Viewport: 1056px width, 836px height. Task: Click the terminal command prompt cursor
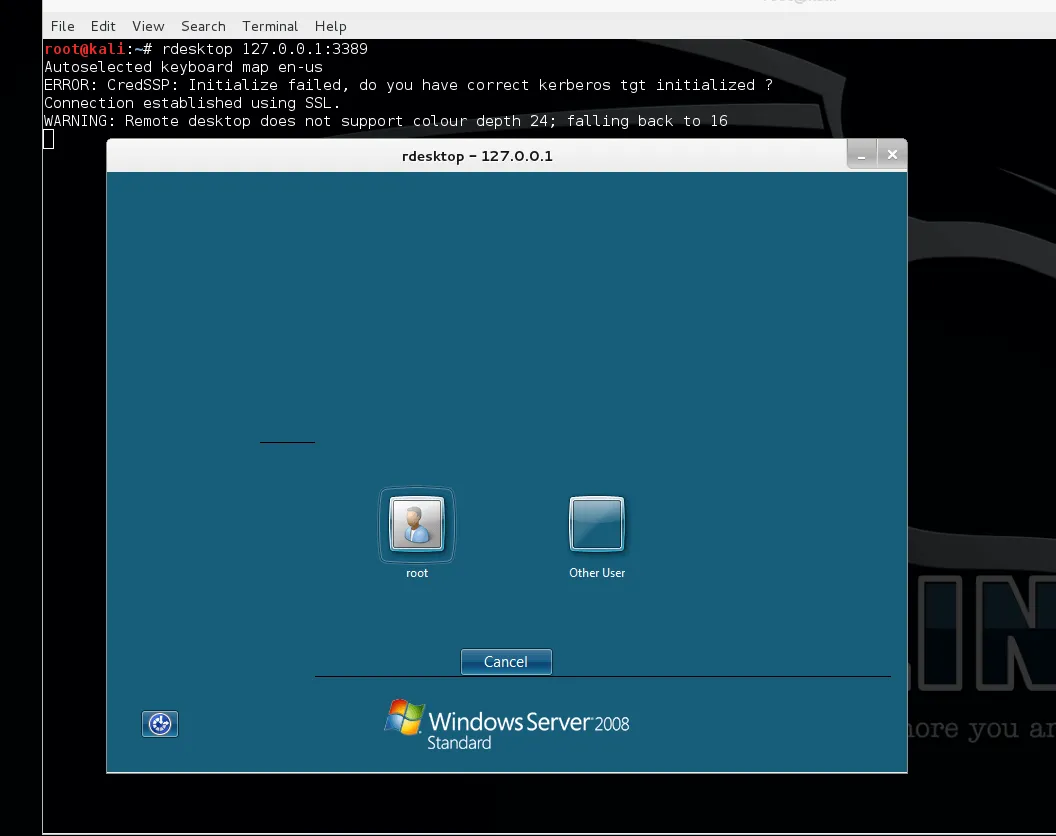[48, 140]
